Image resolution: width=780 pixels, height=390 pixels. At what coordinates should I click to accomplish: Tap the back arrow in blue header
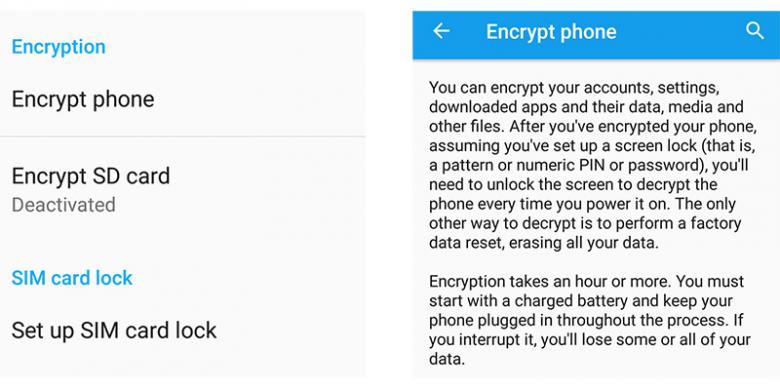[x=441, y=31]
